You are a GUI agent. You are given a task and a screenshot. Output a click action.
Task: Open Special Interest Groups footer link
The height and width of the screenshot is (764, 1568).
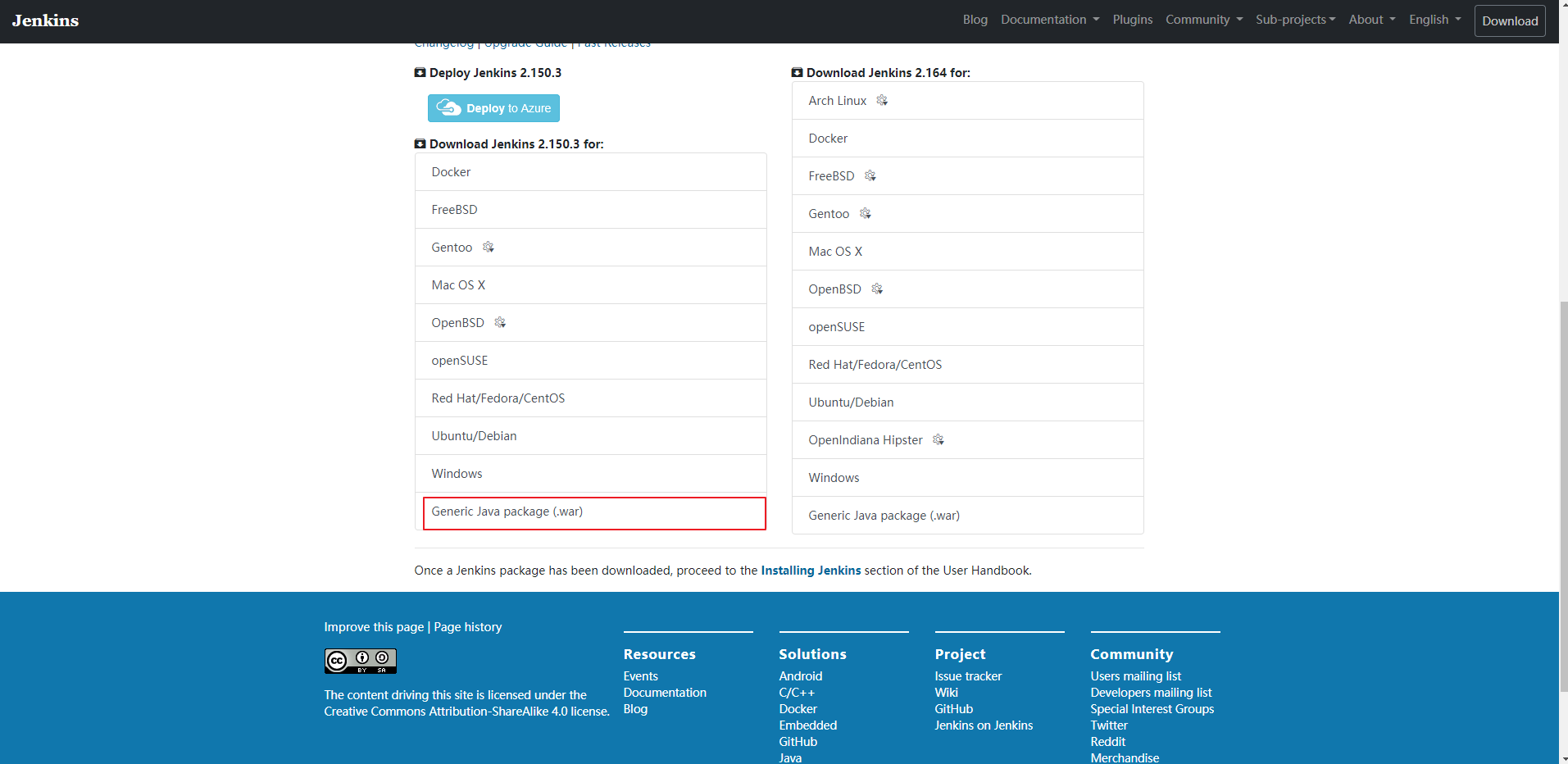click(x=1152, y=709)
